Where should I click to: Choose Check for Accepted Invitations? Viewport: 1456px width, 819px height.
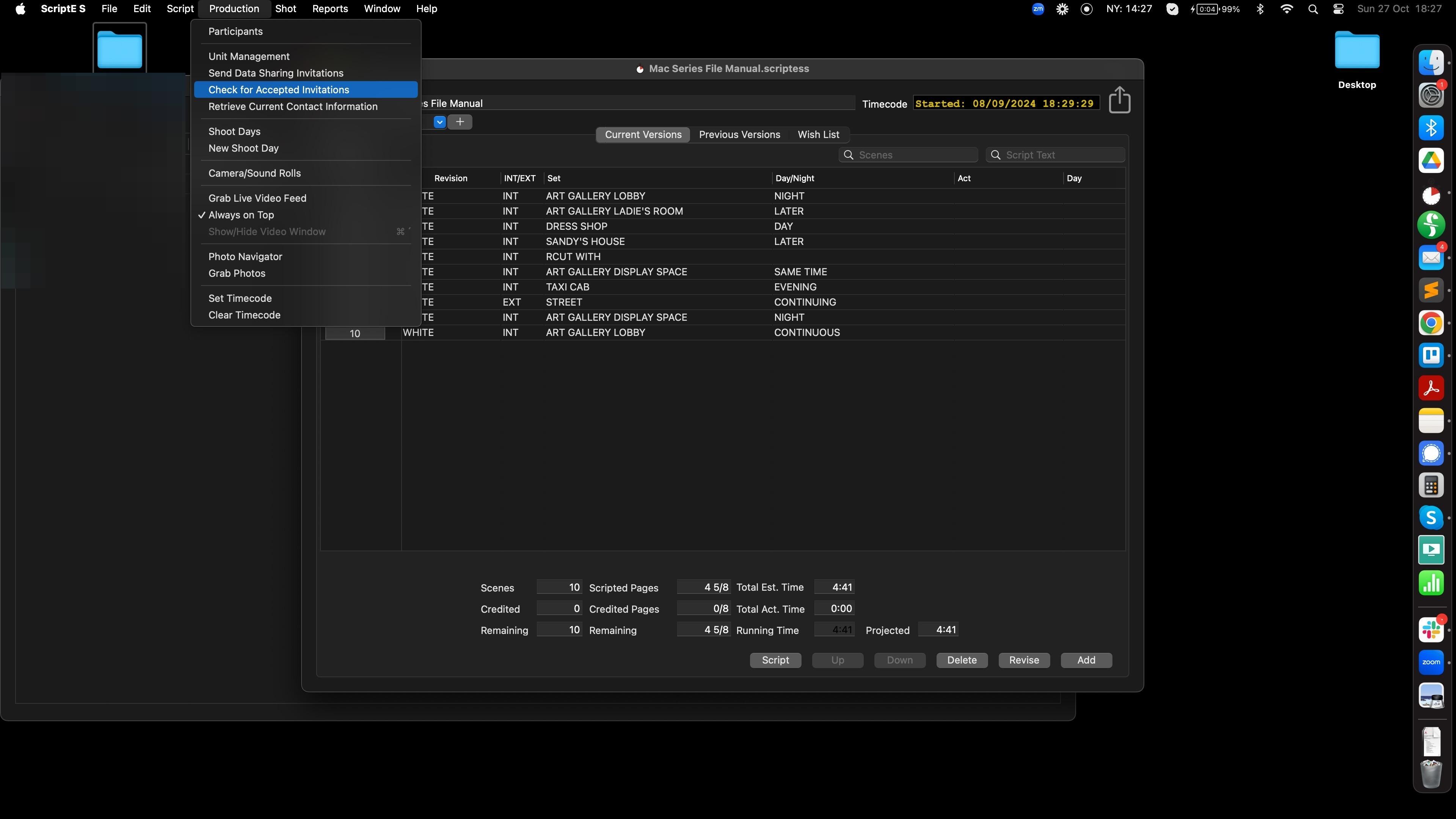point(279,90)
